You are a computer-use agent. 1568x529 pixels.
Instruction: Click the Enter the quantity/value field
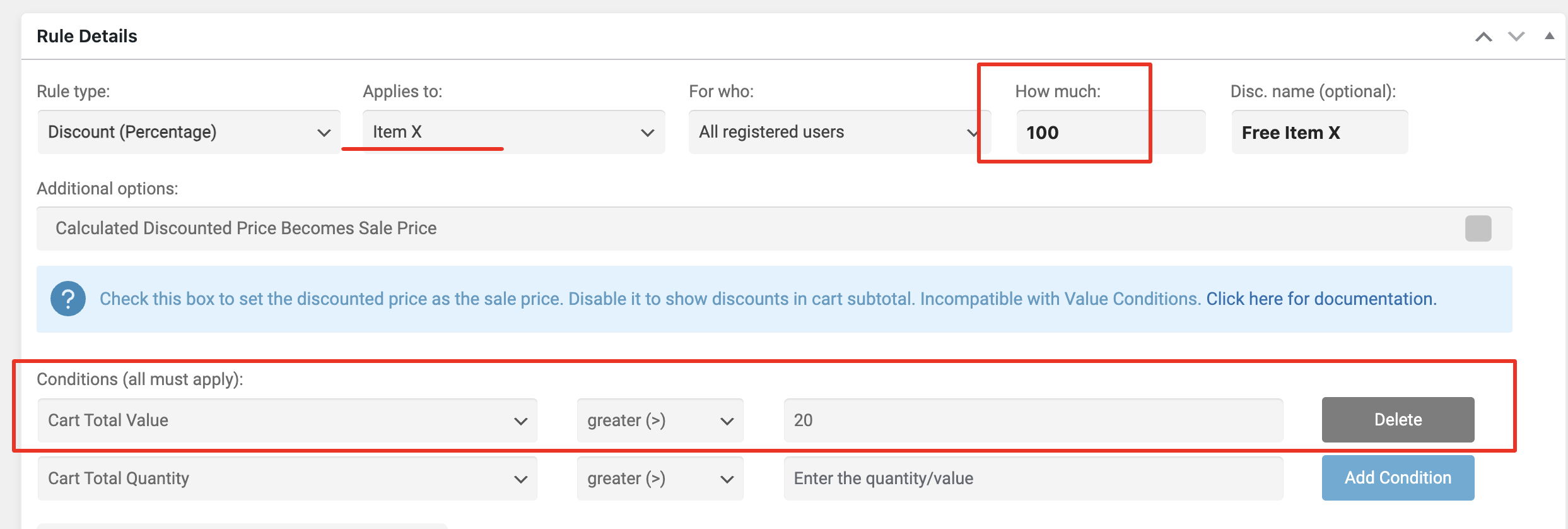pos(1034,478)
